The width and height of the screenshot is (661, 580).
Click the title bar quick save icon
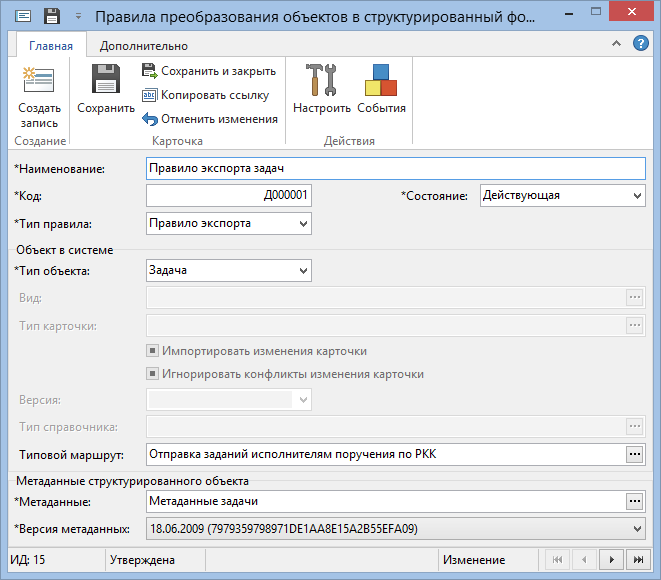click(x=52, y=16)
